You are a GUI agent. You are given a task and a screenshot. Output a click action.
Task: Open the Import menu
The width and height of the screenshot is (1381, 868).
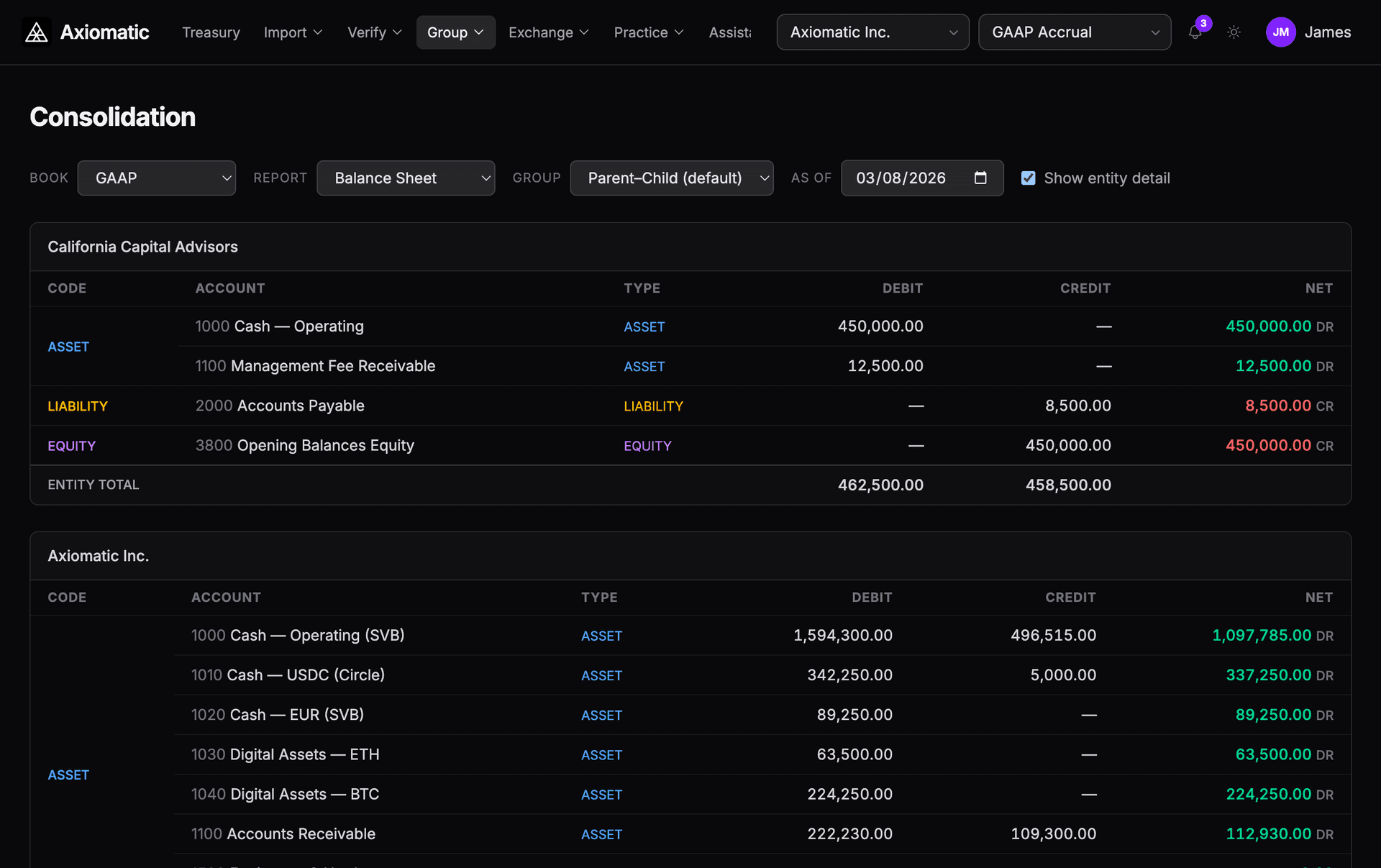(x=293, y=32)
